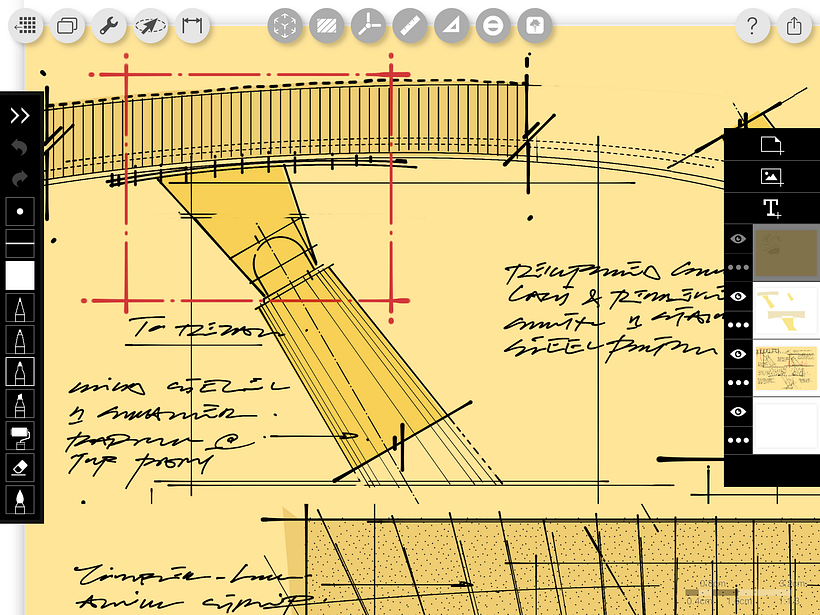820x615 pixels.
Task: Open the line weight setting
Action: pos(20,243)
